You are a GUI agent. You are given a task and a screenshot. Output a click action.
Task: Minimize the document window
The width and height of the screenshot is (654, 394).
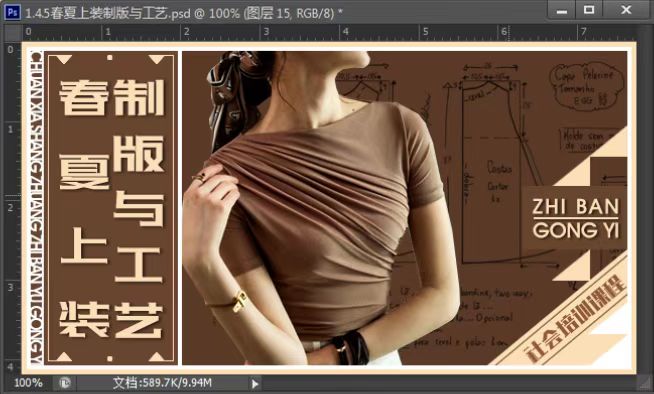tap(561, 10)
